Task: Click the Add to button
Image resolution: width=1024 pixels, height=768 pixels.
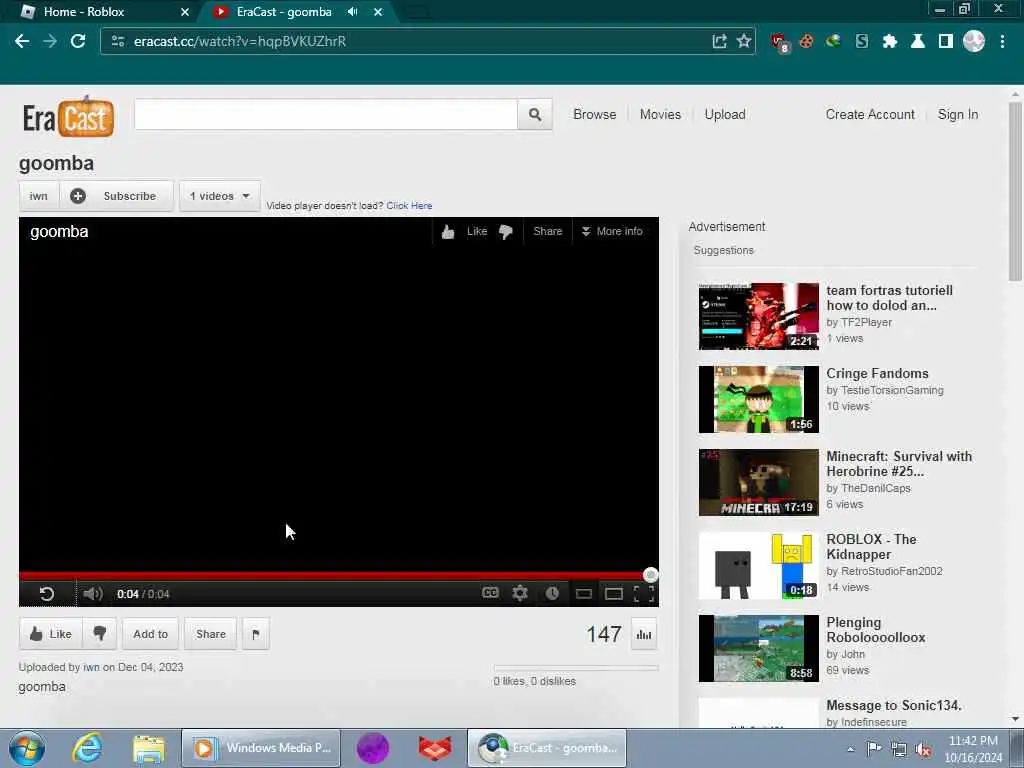Action: pos(150,634)
